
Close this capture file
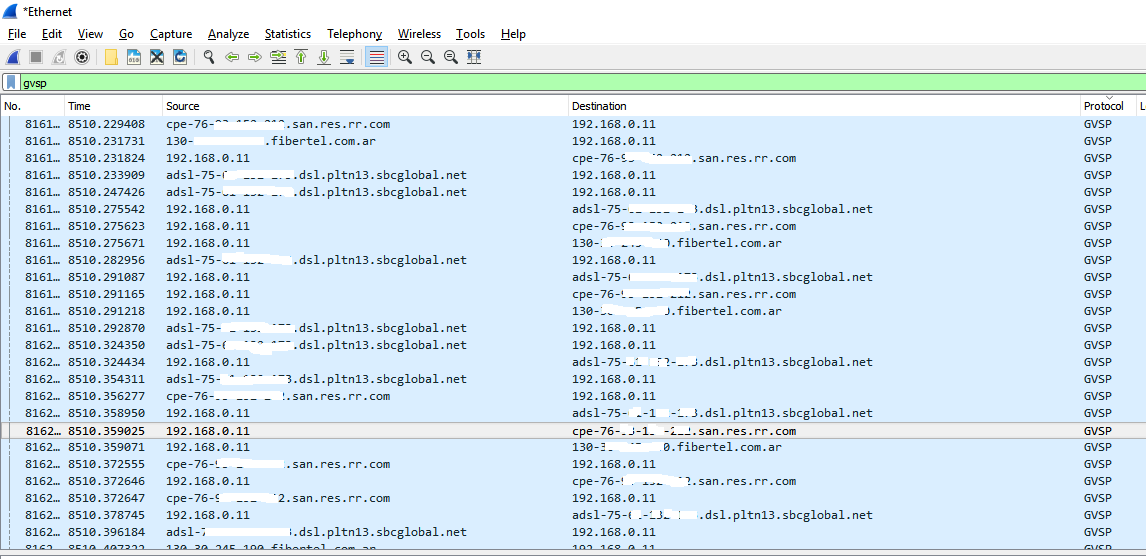[156, 57]
